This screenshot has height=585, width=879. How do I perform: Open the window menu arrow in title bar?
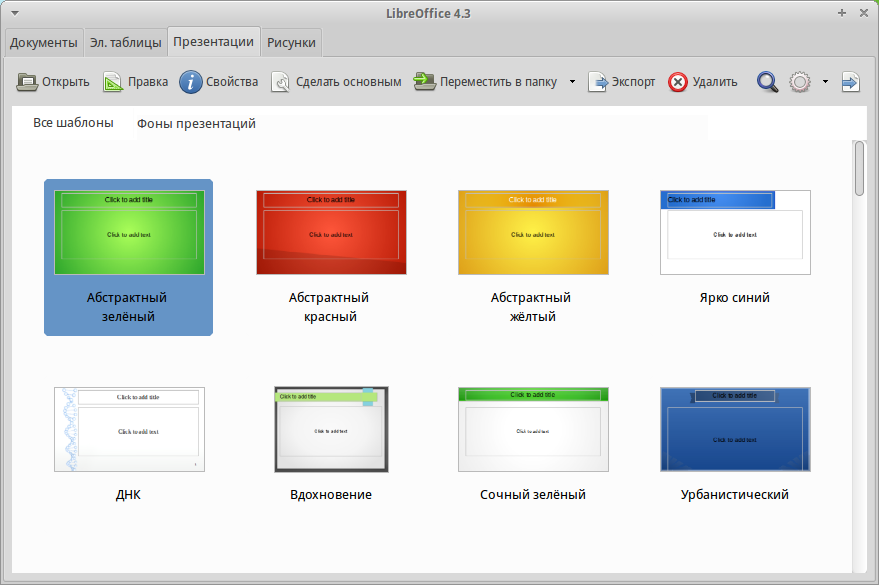[x=14, y=13]
